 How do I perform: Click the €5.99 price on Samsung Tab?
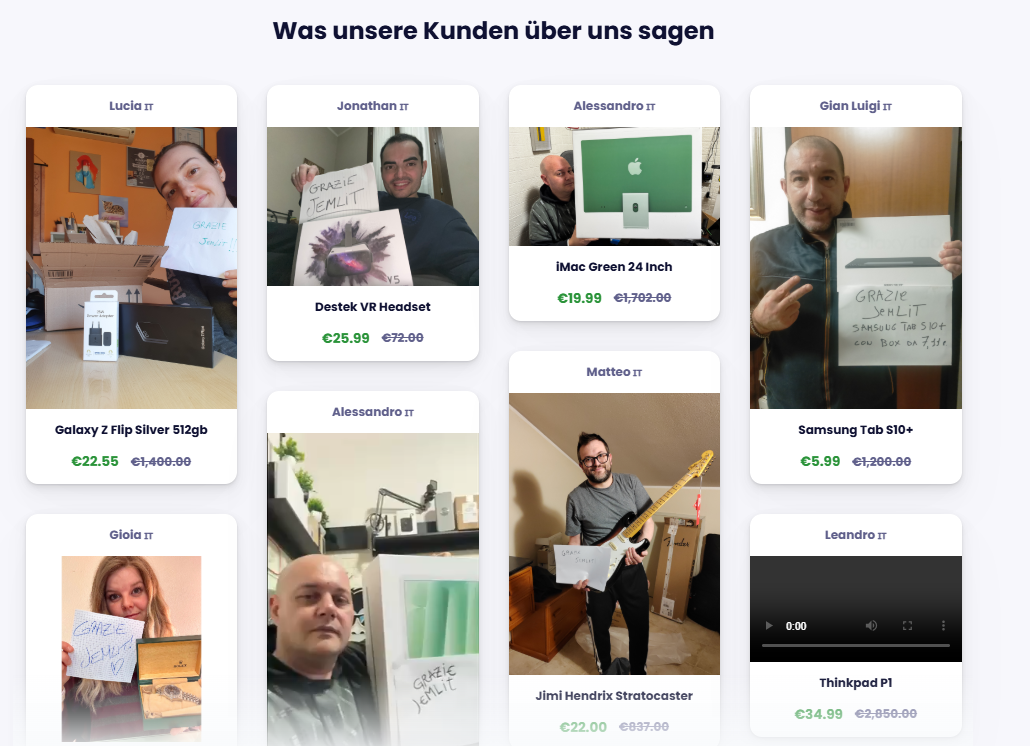coord(820,462)
